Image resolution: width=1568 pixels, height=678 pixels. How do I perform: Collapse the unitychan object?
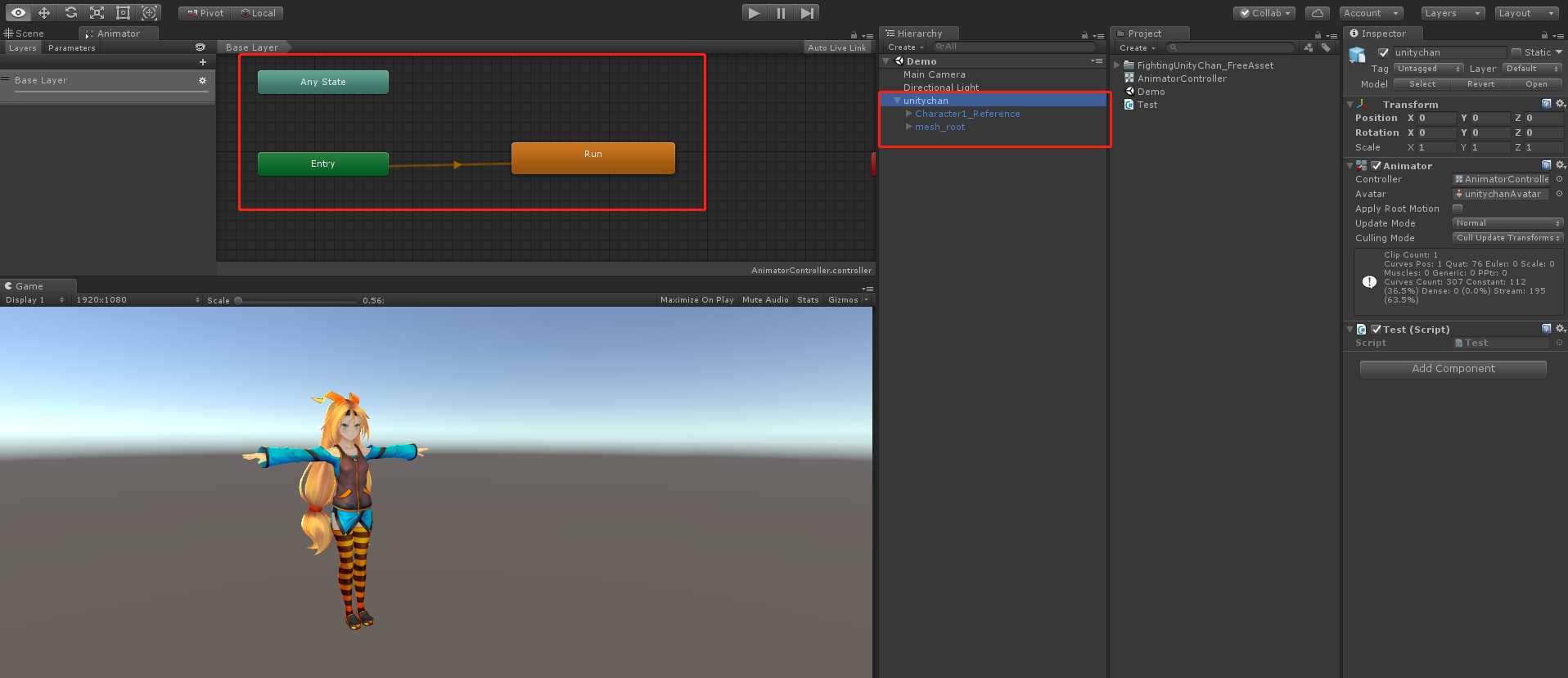898,101
